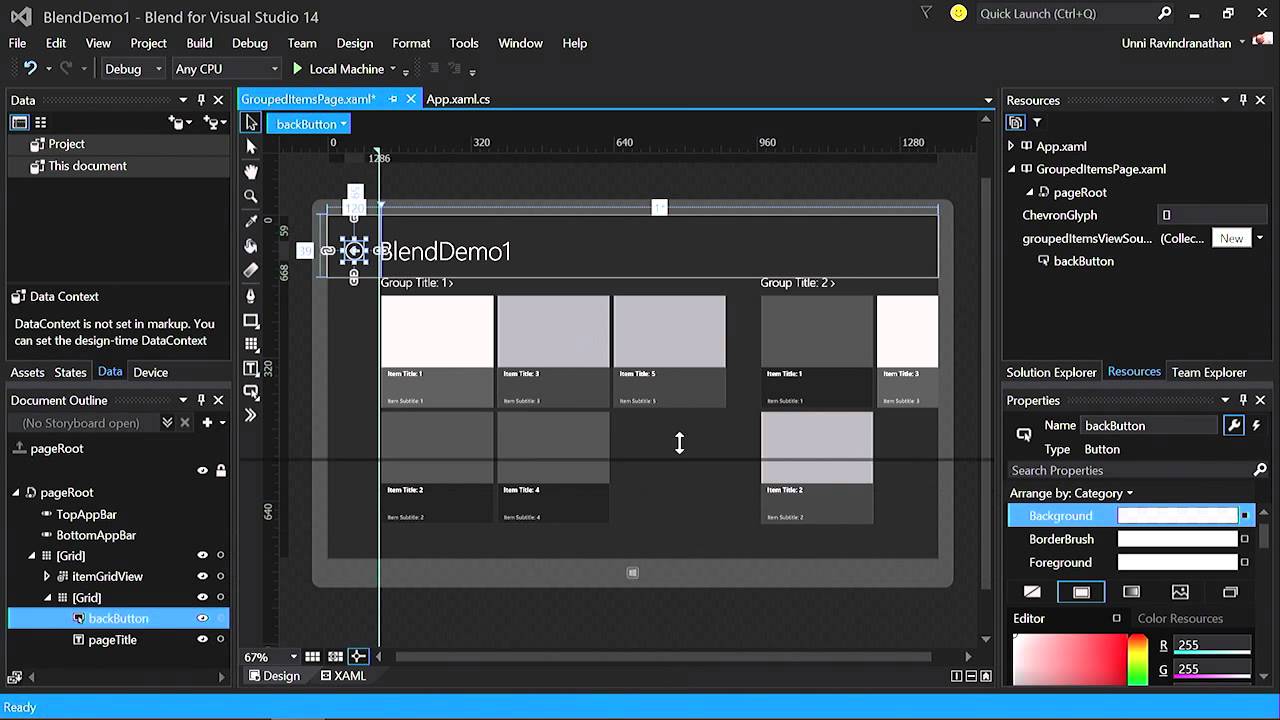Image resolution: width=1280 pixels, height=720 pixels.
Task: Close the storyboard with X icon
Action: pyautogui.click(x=185, y=423)
